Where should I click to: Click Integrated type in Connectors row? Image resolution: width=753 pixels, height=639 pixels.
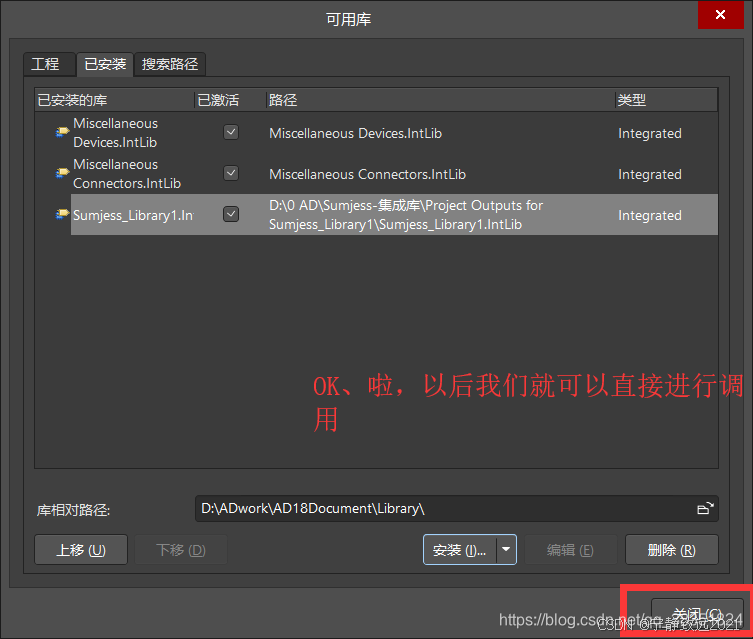tap(650, 174)
